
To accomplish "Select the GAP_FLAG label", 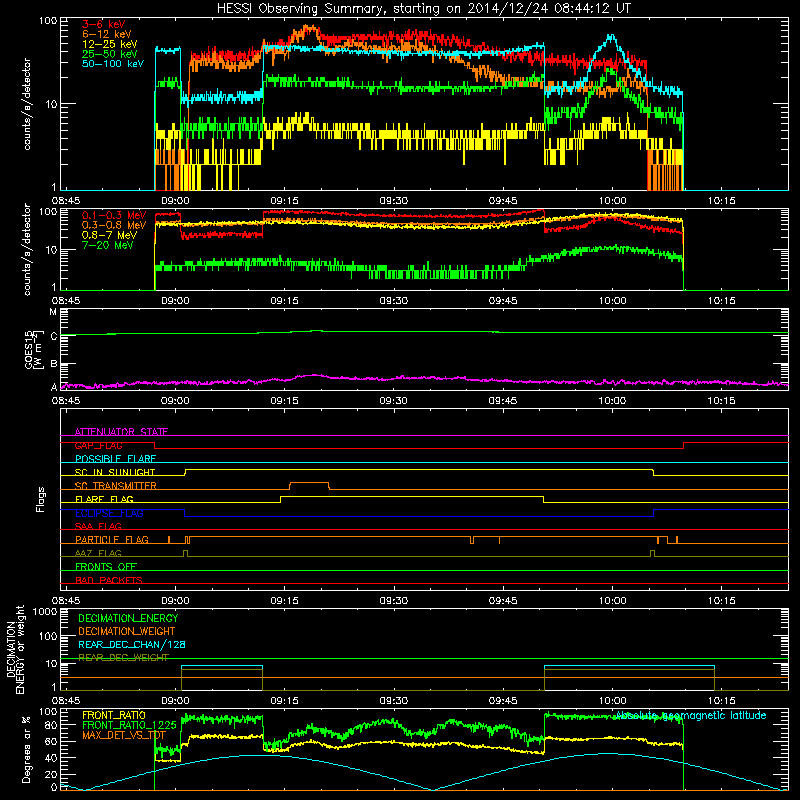I will (x=98, y=445).
